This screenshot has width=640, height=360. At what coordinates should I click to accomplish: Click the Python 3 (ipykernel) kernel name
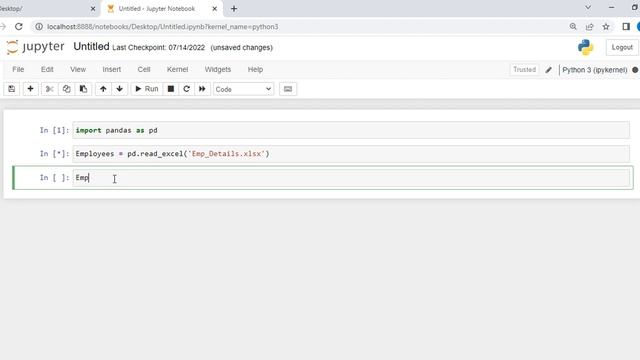(x=595, y=70)
